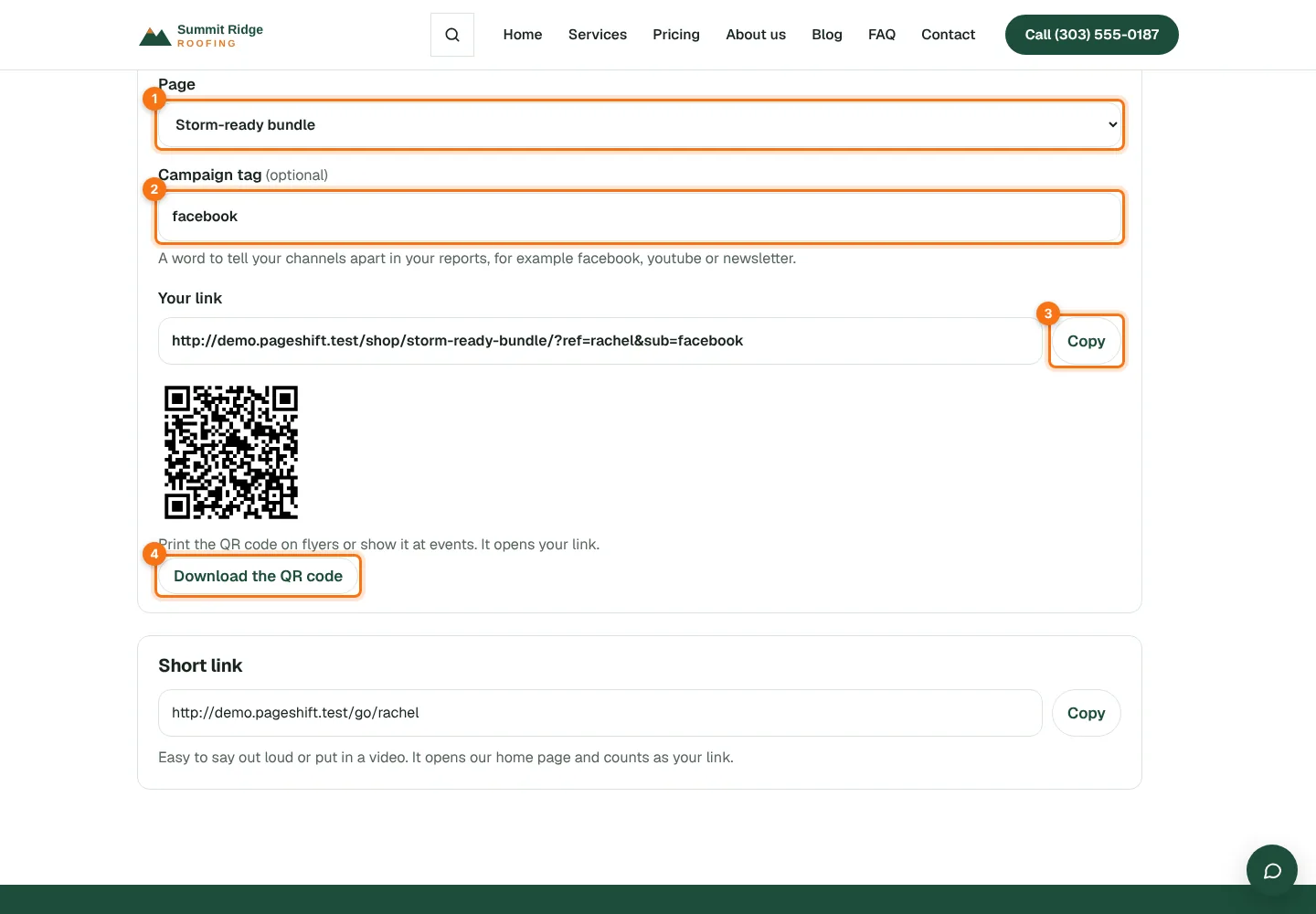1316x914 pixels.
Task: Open the Services menu item
Action: [598, 35]
